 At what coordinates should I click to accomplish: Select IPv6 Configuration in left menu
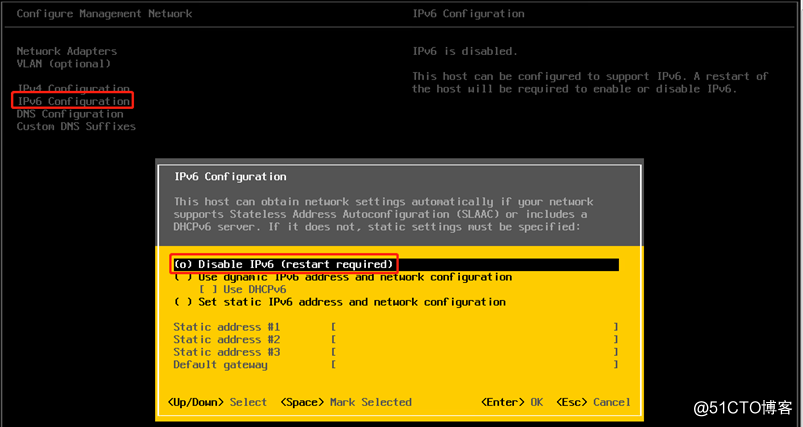[73, 101]
